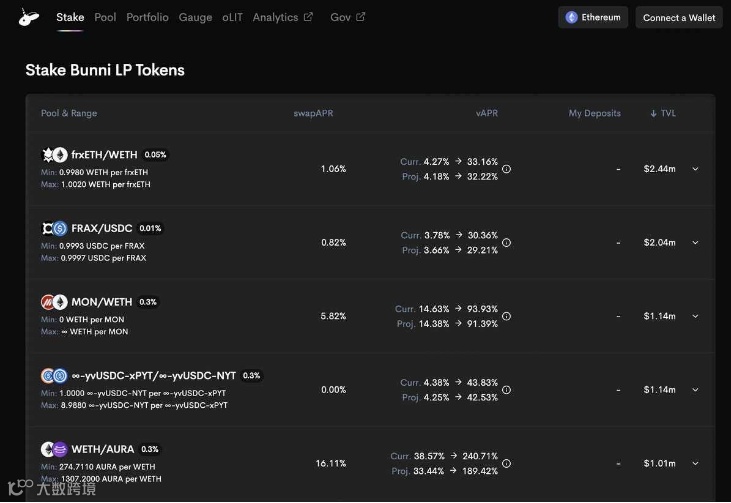This screenshot has height=503, width=731.
Task: Expand the WETH/AURA pool row
Action: (695, 463)
